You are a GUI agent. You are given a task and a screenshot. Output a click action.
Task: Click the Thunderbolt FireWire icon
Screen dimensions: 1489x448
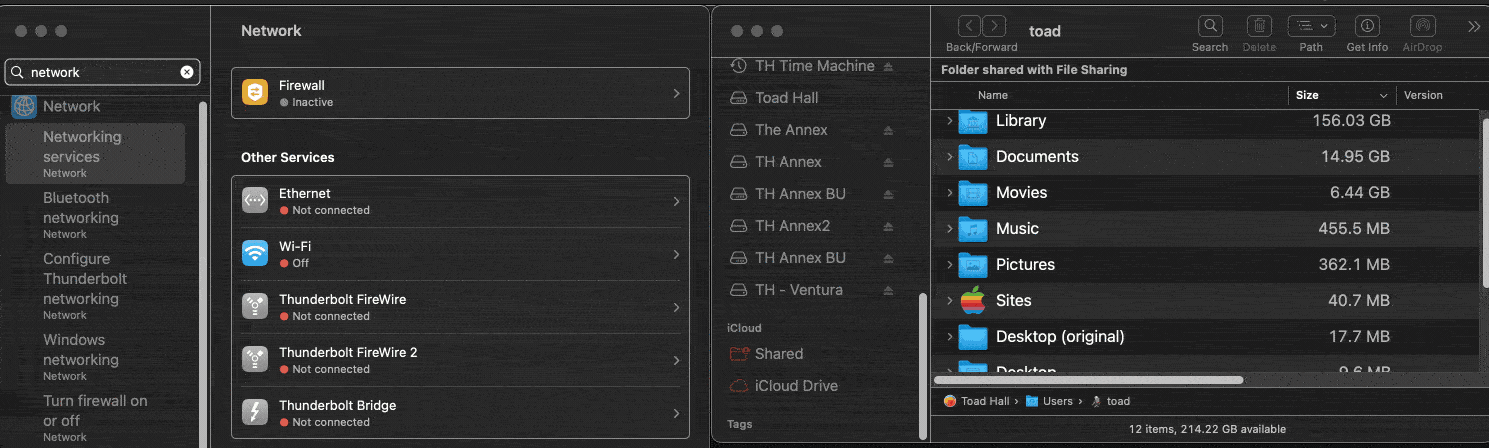pos(255,307)
